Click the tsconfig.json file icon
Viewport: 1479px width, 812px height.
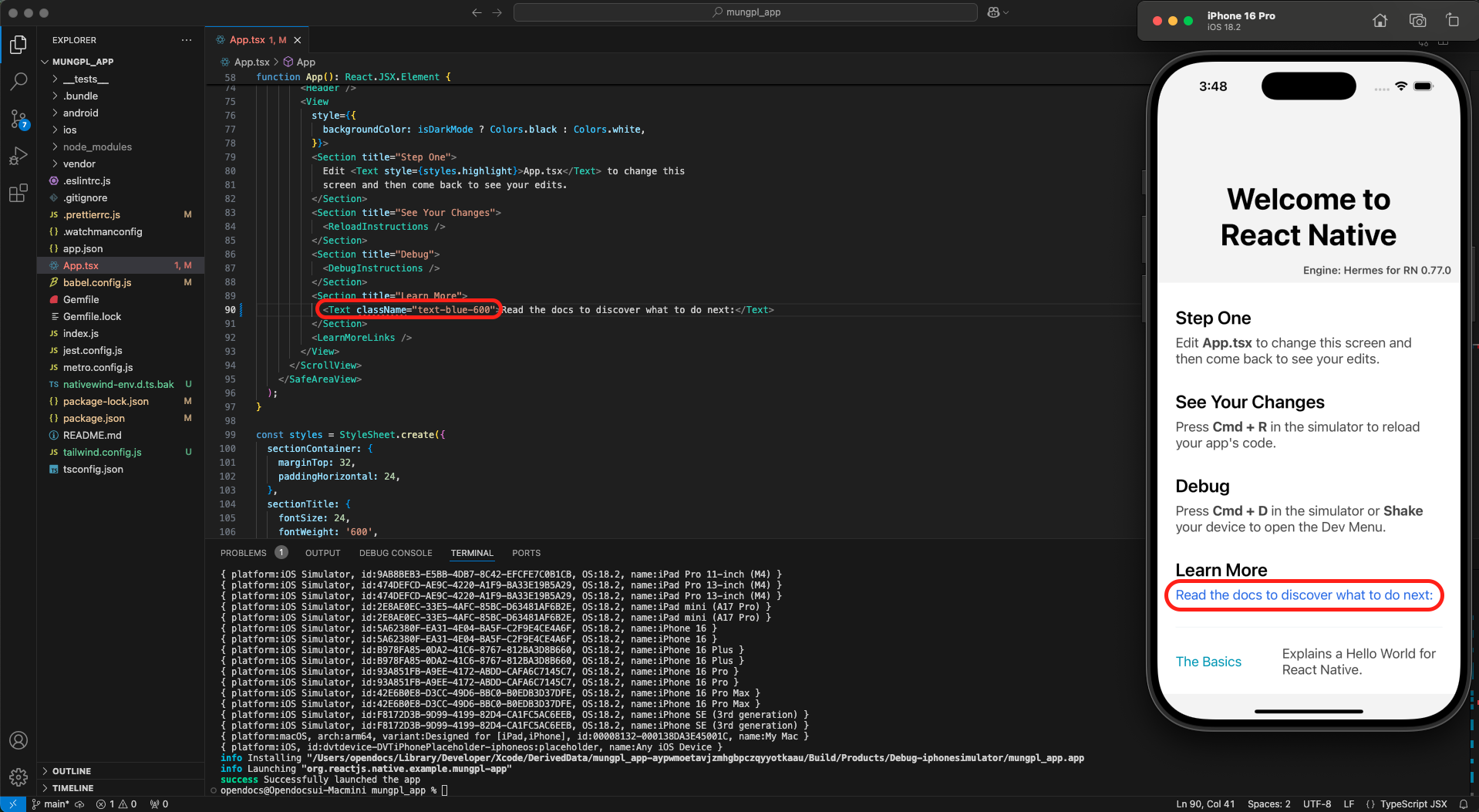[54, 469]
